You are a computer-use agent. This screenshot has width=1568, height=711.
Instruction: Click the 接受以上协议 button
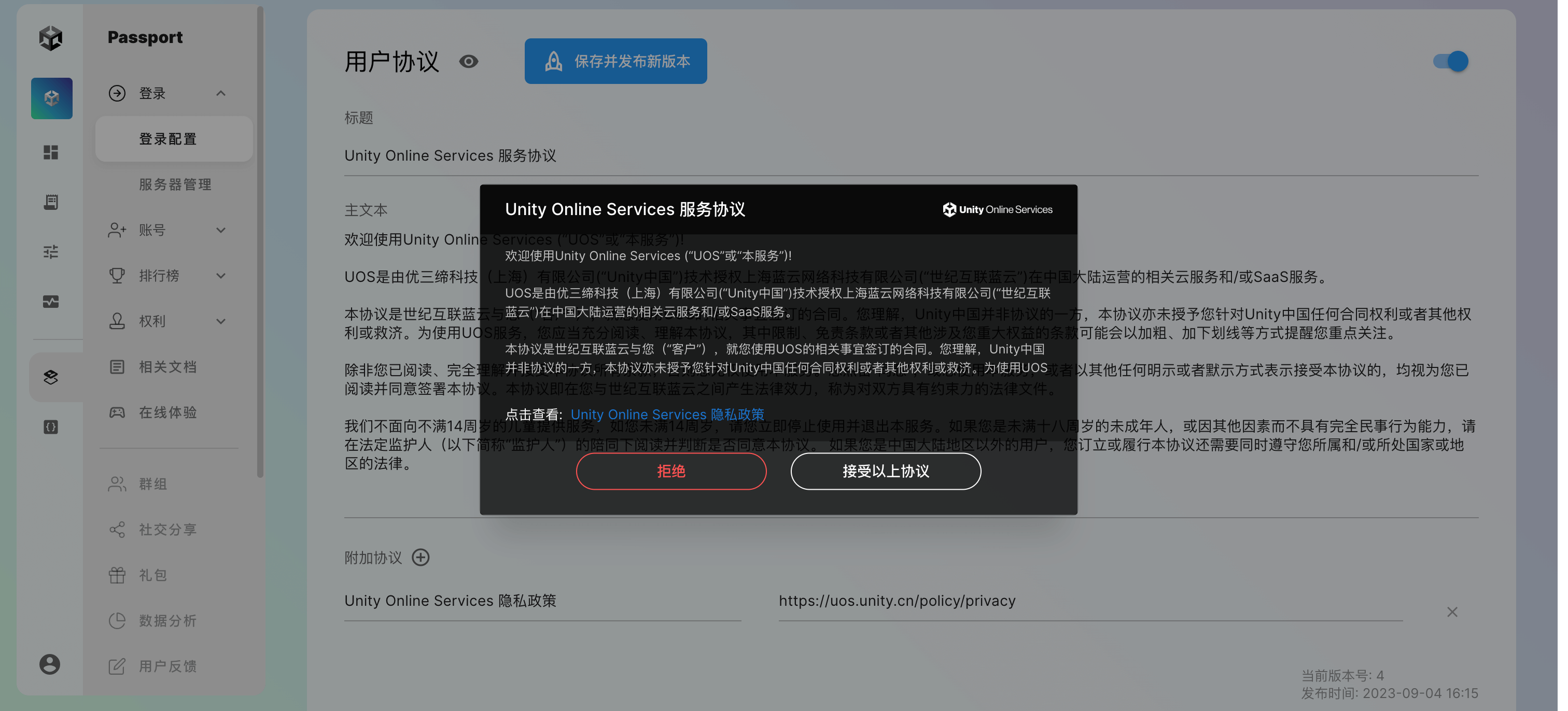(885, 472)
